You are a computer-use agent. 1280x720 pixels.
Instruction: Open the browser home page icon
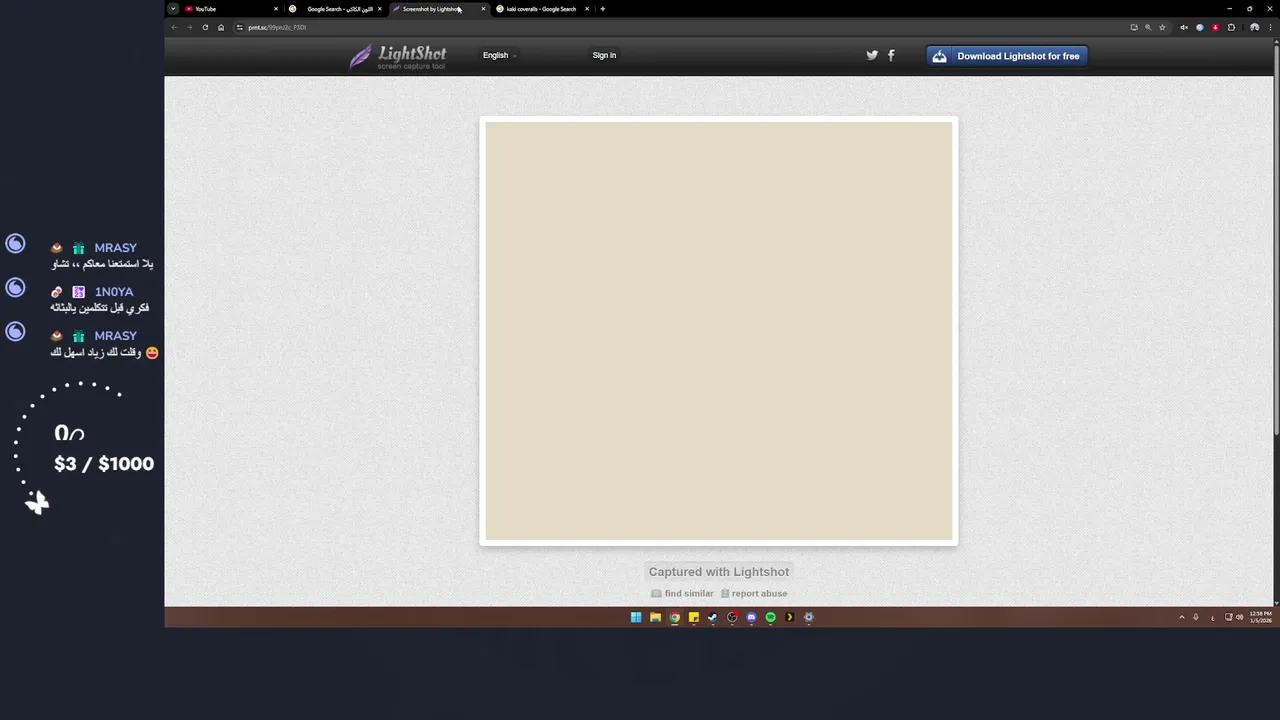[x=221, y=27]
